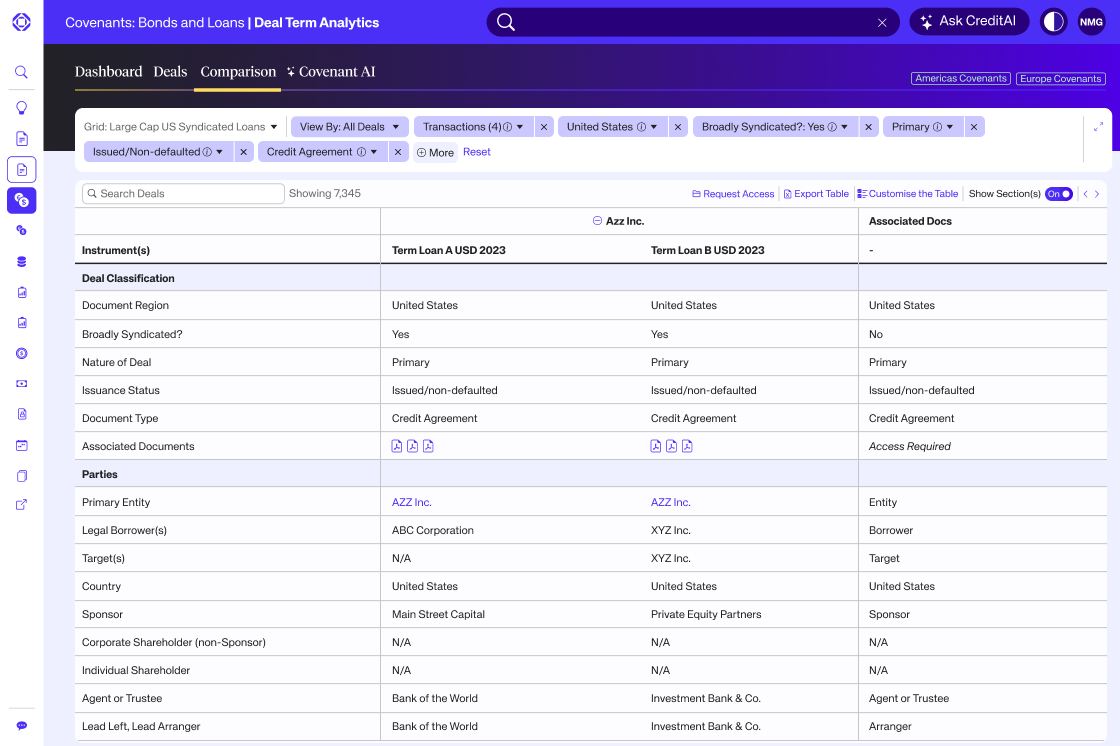
Task: Click the lightbulb icon in the left sidebar
Action: pyautogui.click(x=21, y=108)
